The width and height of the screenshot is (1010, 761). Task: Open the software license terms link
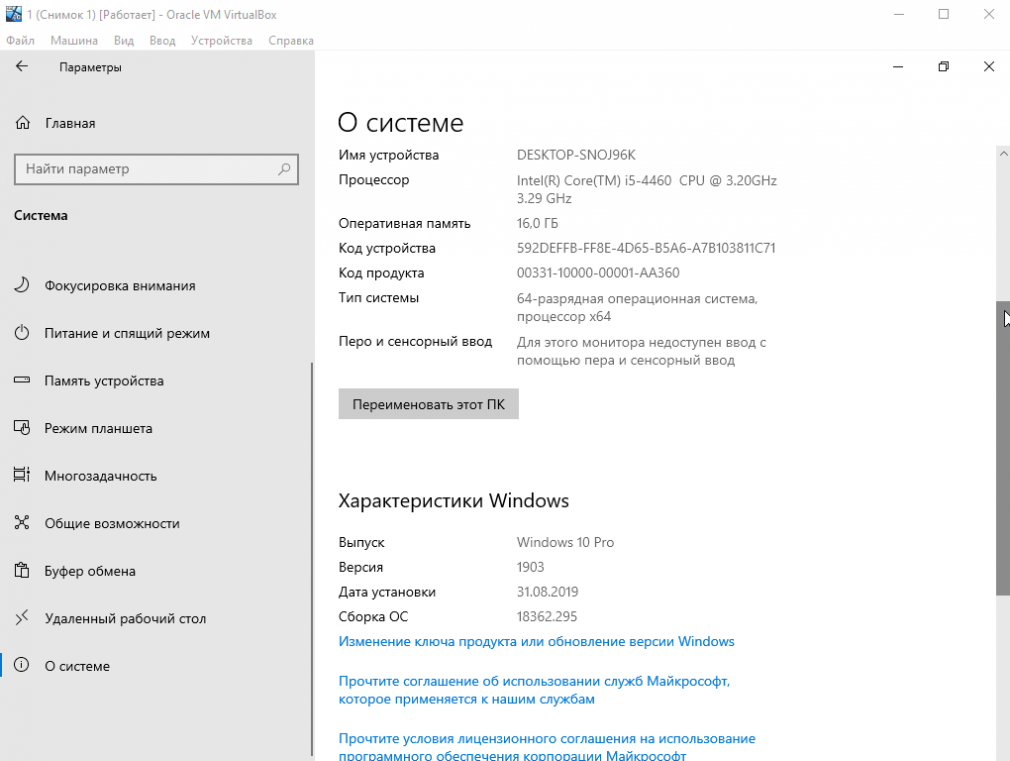547,746
